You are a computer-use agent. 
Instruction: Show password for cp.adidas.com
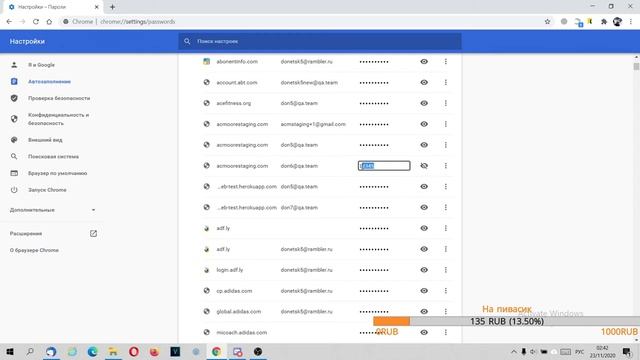[424, 291]
